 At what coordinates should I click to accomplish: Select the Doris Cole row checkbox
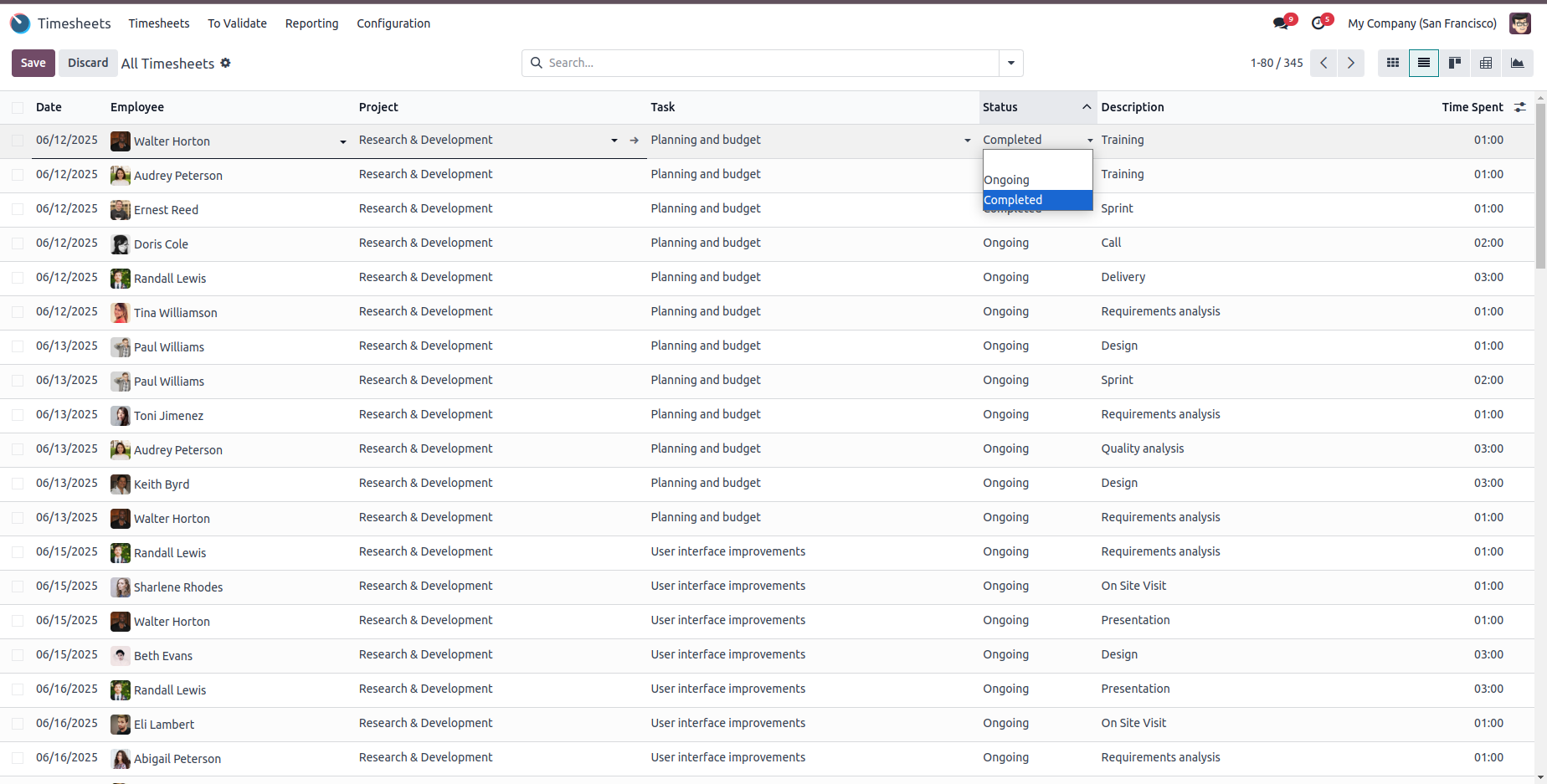[x=18, y=243]
